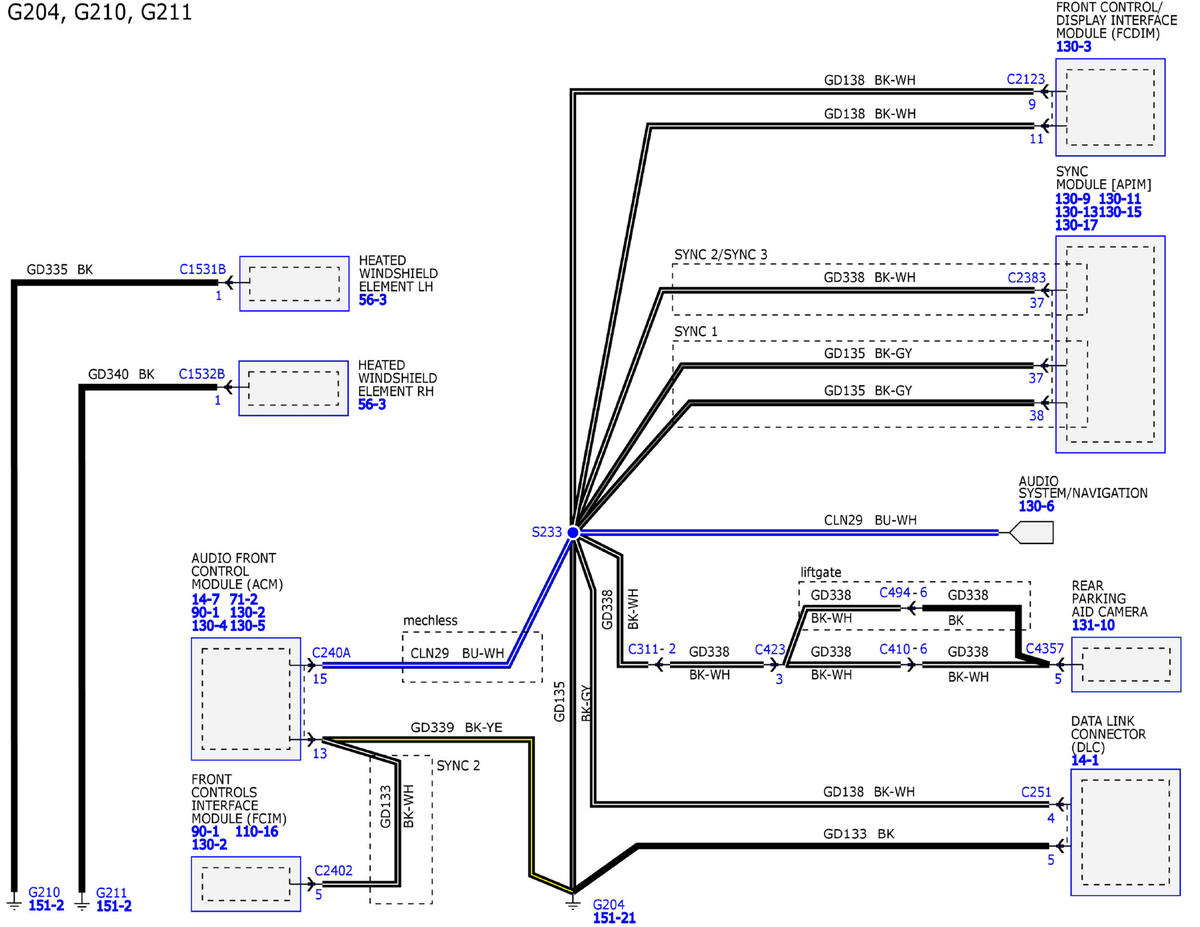The width and height of the screenshot is (1200, 927).
Task: Select the Heated Windshield Element LH box
Action: click(x=292, y=284)
